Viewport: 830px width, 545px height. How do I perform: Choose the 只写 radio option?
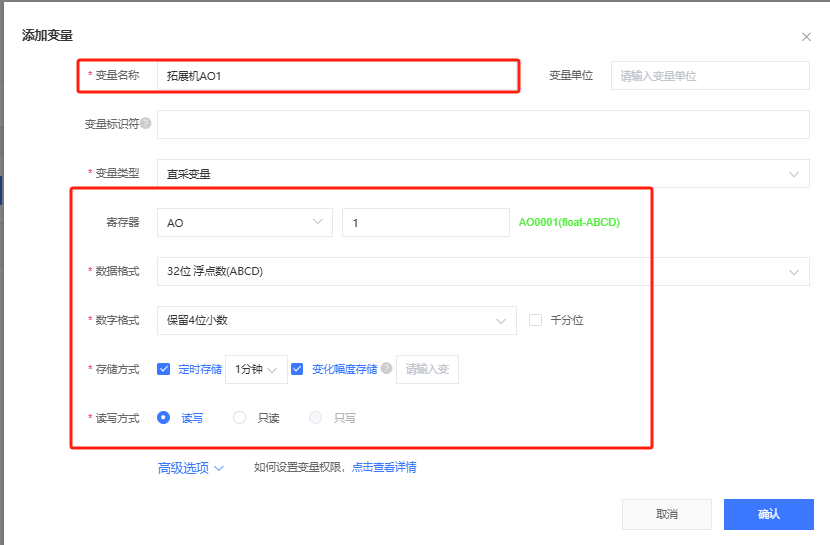pos(316,418)
